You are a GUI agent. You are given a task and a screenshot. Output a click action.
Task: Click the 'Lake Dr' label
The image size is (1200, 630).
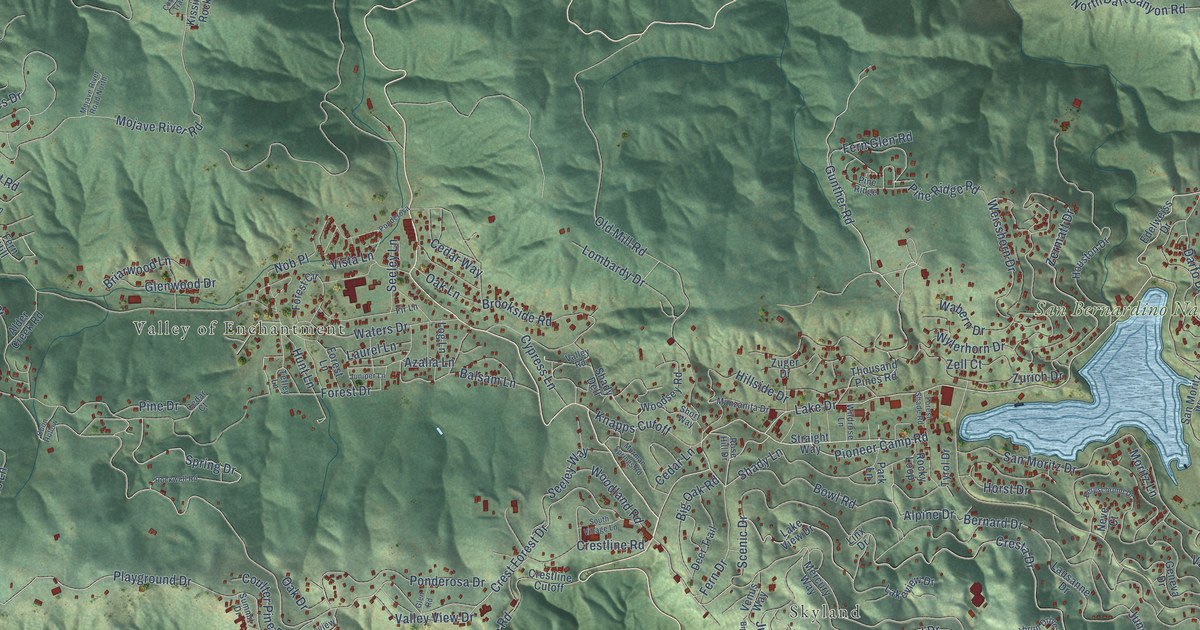tap(814, 407)
